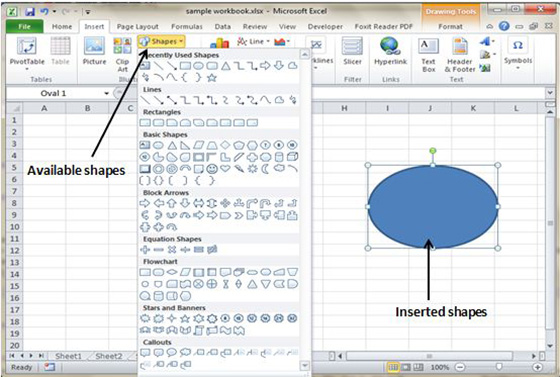Minimize the ribbon with caret icon
The width and height of the screenshot is (560, 377).
(x=490, y=26)
